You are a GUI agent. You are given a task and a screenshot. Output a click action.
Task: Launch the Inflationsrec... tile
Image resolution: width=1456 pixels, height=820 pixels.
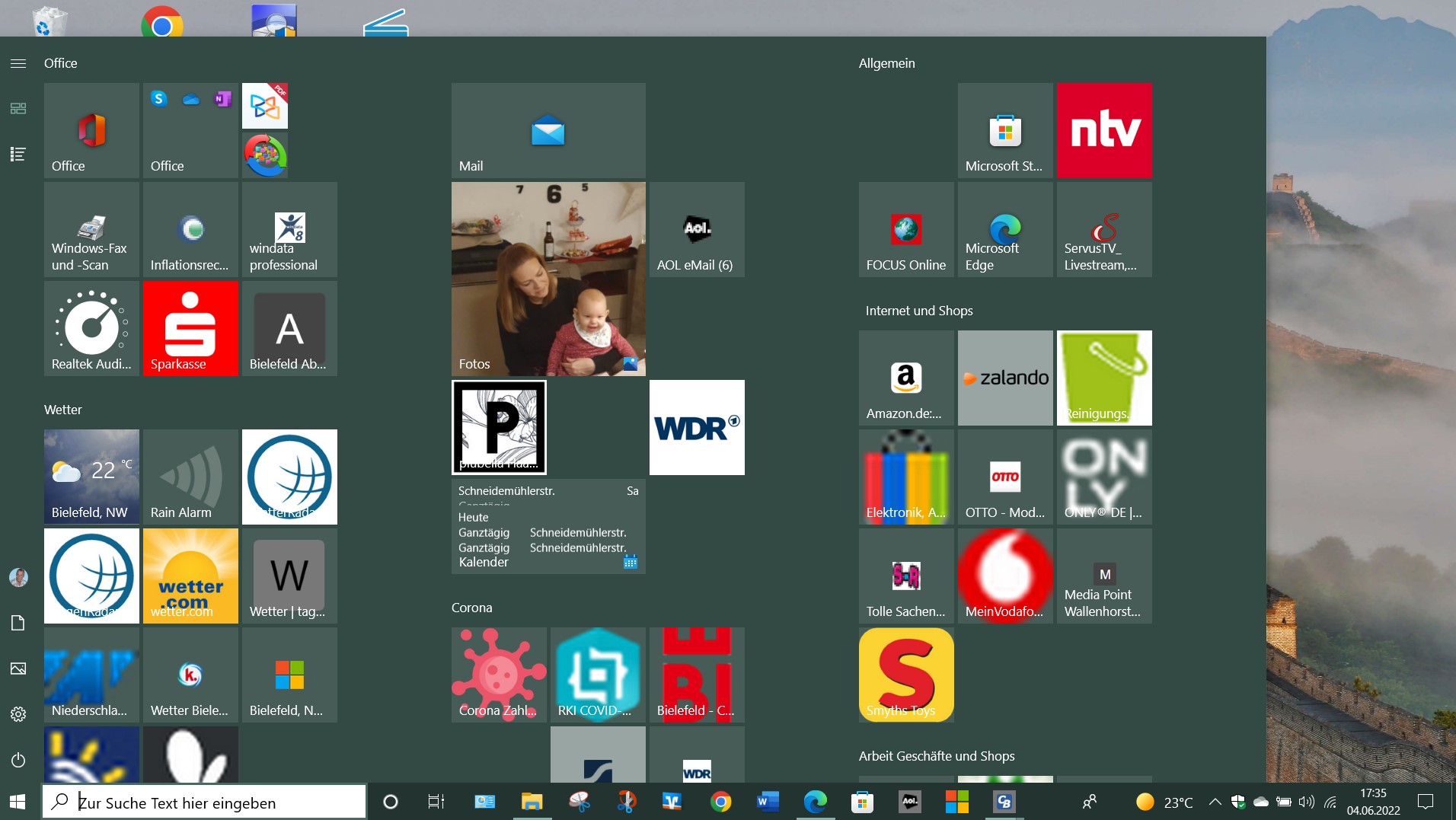[x=190, y=229]
